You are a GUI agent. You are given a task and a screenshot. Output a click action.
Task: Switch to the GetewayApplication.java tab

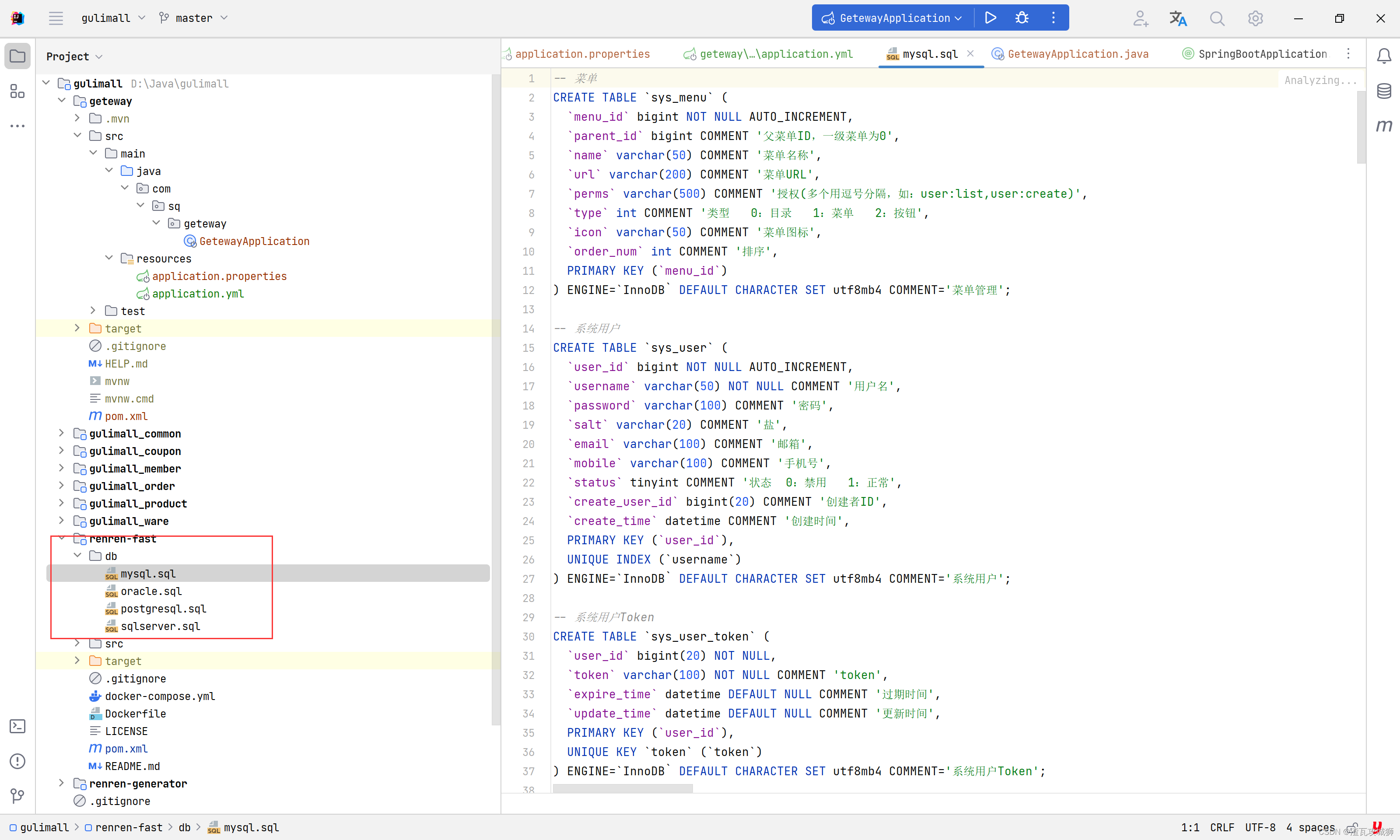[x=1078, y=54]
